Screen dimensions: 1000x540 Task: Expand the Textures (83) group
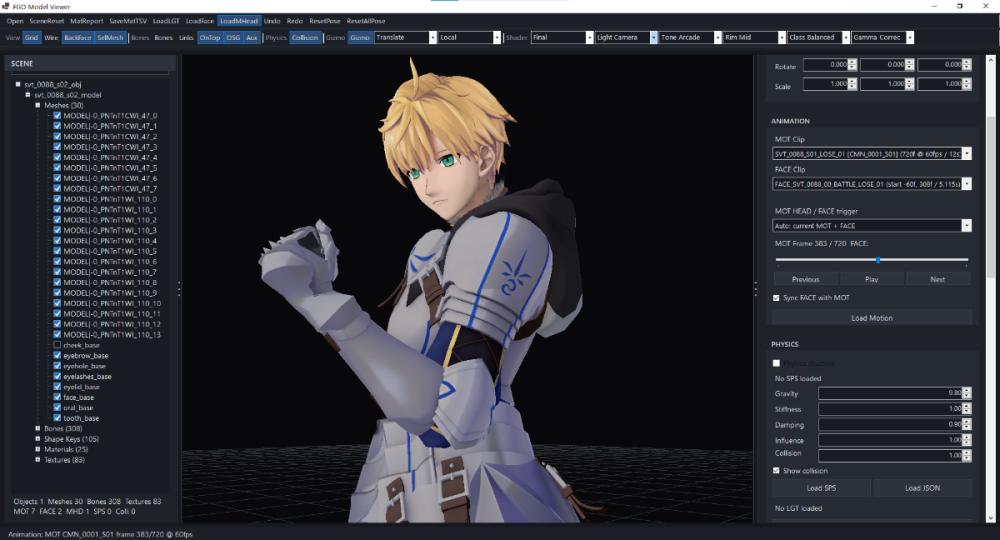(x=38, y=460)
